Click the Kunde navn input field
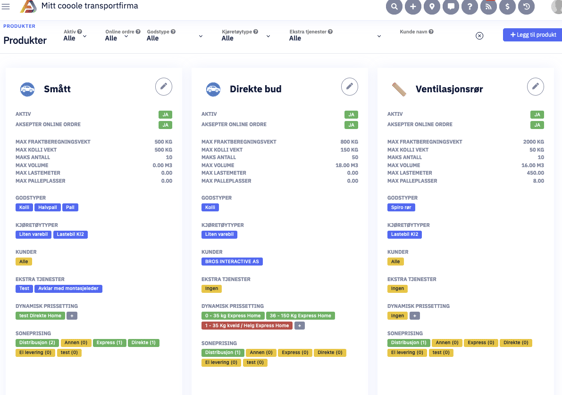This screenshot has height=395, width=562. tap(435, 38)
